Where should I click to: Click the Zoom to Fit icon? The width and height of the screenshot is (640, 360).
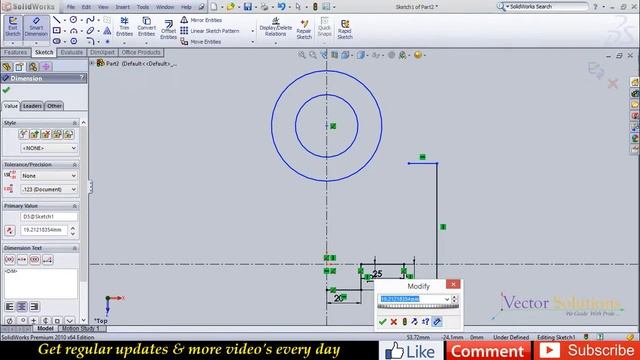click(302, 55)
